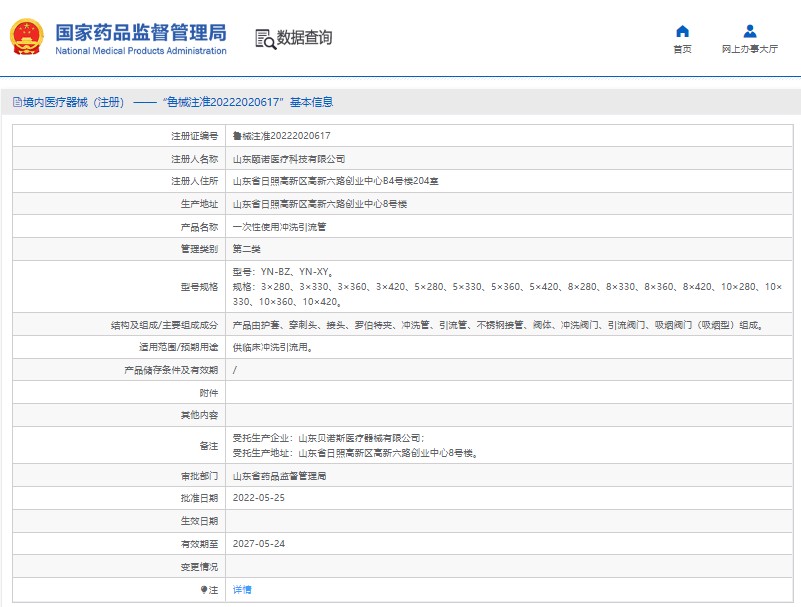801x607 pixels.
Task: Click the document icon in the breadcrumb bar
Action: pos(15,102)
